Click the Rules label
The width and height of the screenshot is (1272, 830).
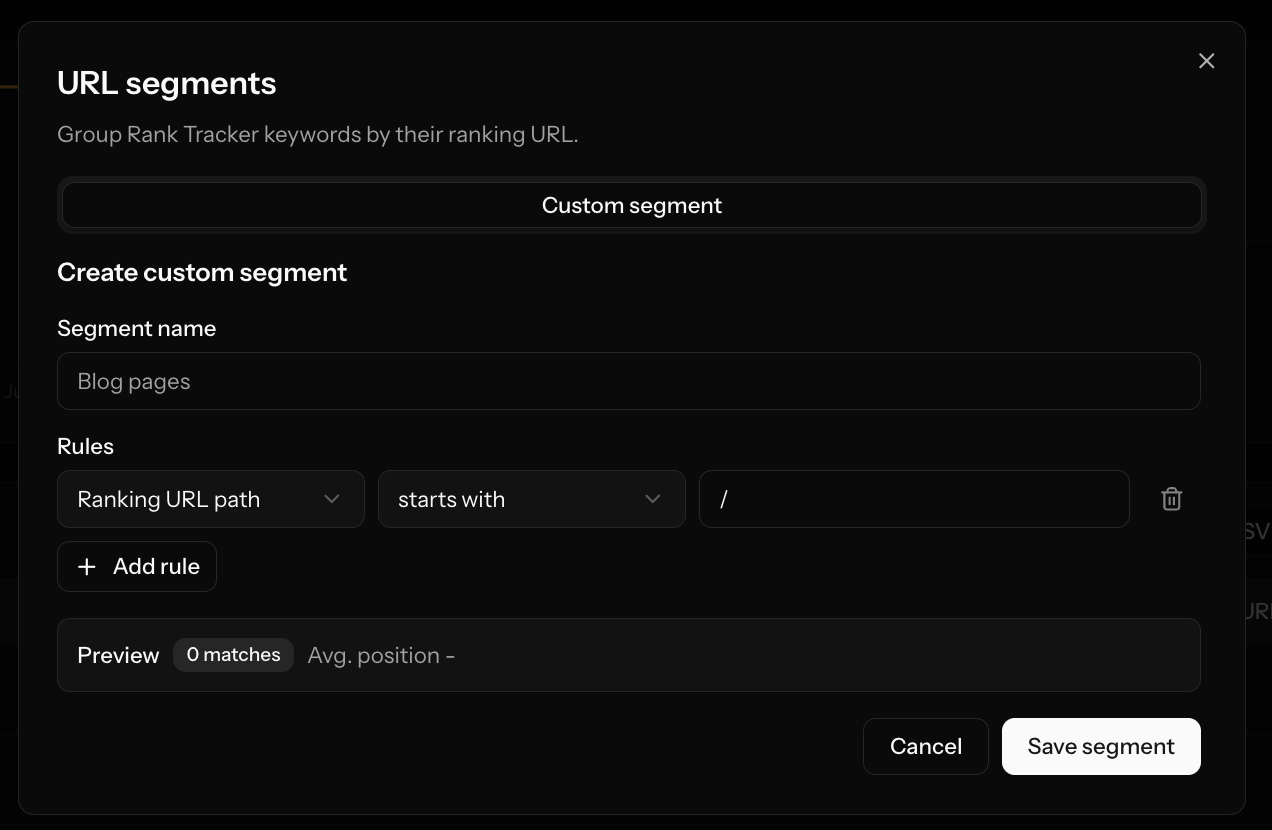point(85,446)
